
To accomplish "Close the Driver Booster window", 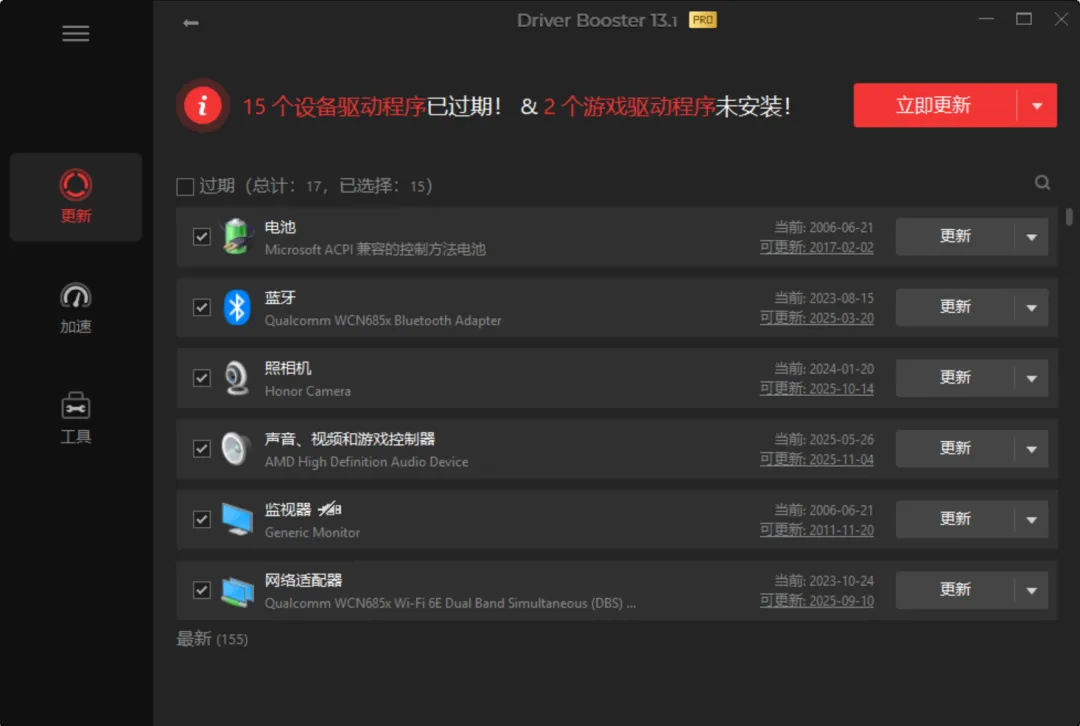I will [1061, 19].
